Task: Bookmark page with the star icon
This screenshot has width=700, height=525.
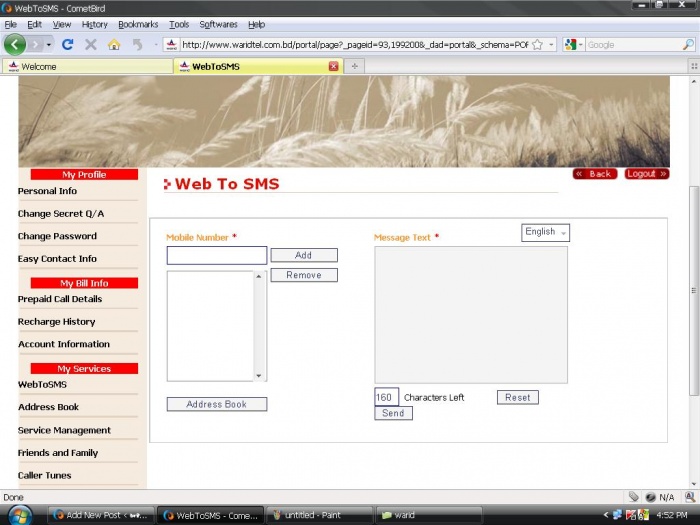Action: [x=538, y=45]
